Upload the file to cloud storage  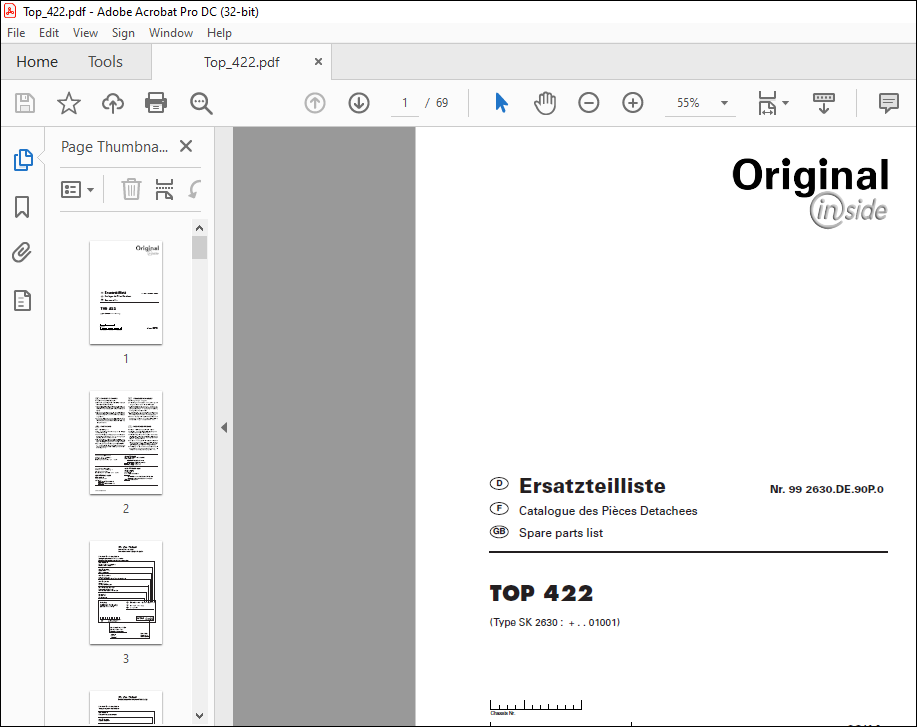tap(113, 103)
